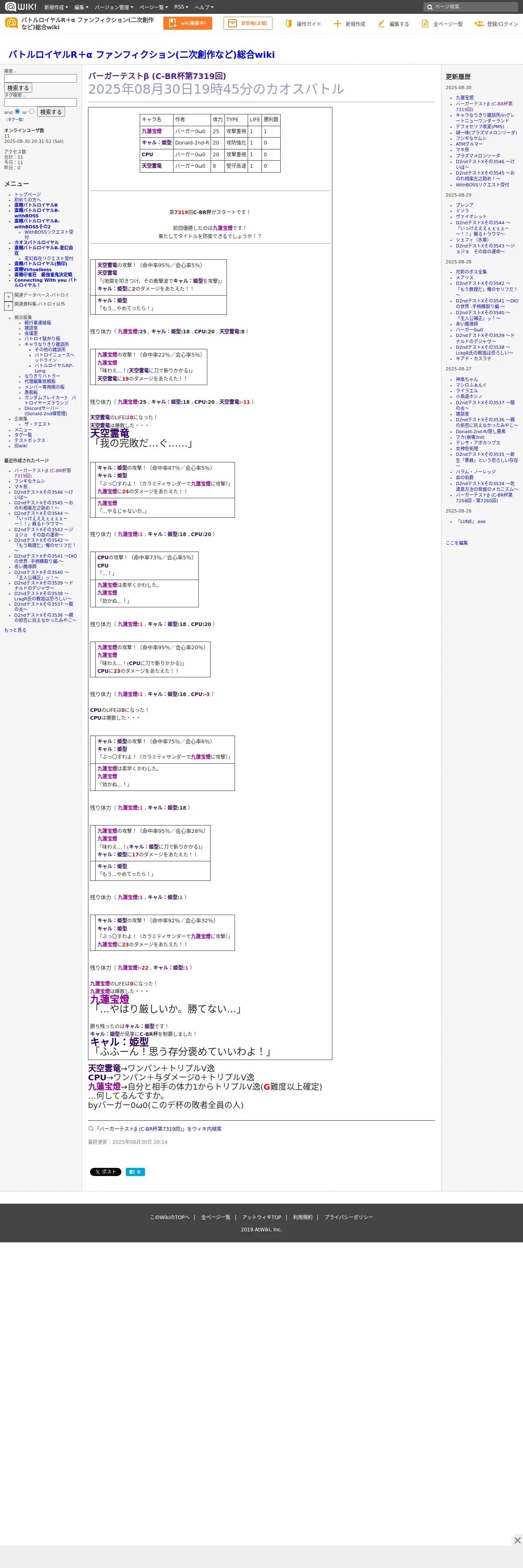The width and height of the screenshot is (523, 1568).
Task: Click ここを編集 in right sidebar
Action: pos(457,543)
